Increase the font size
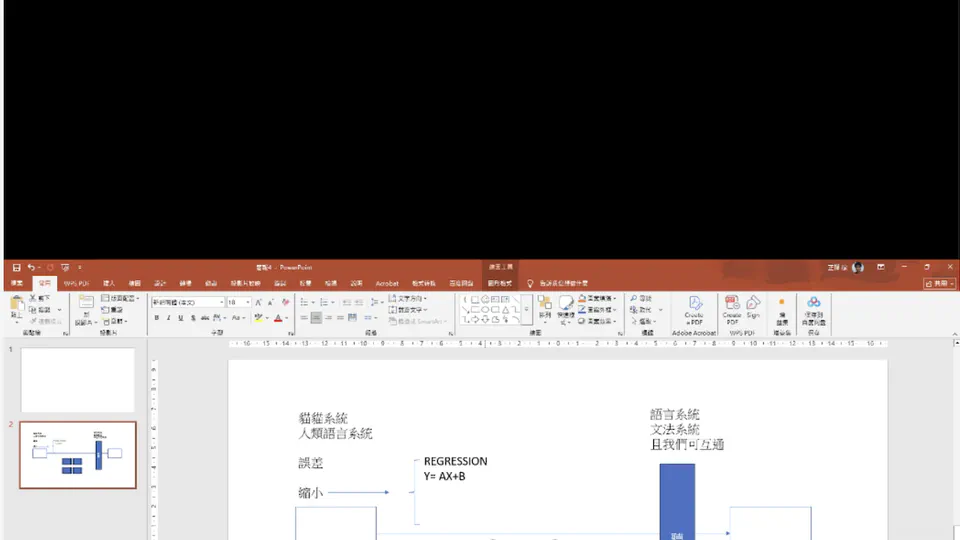This screenshot has height=540, width=960. (x=258, y=302)
